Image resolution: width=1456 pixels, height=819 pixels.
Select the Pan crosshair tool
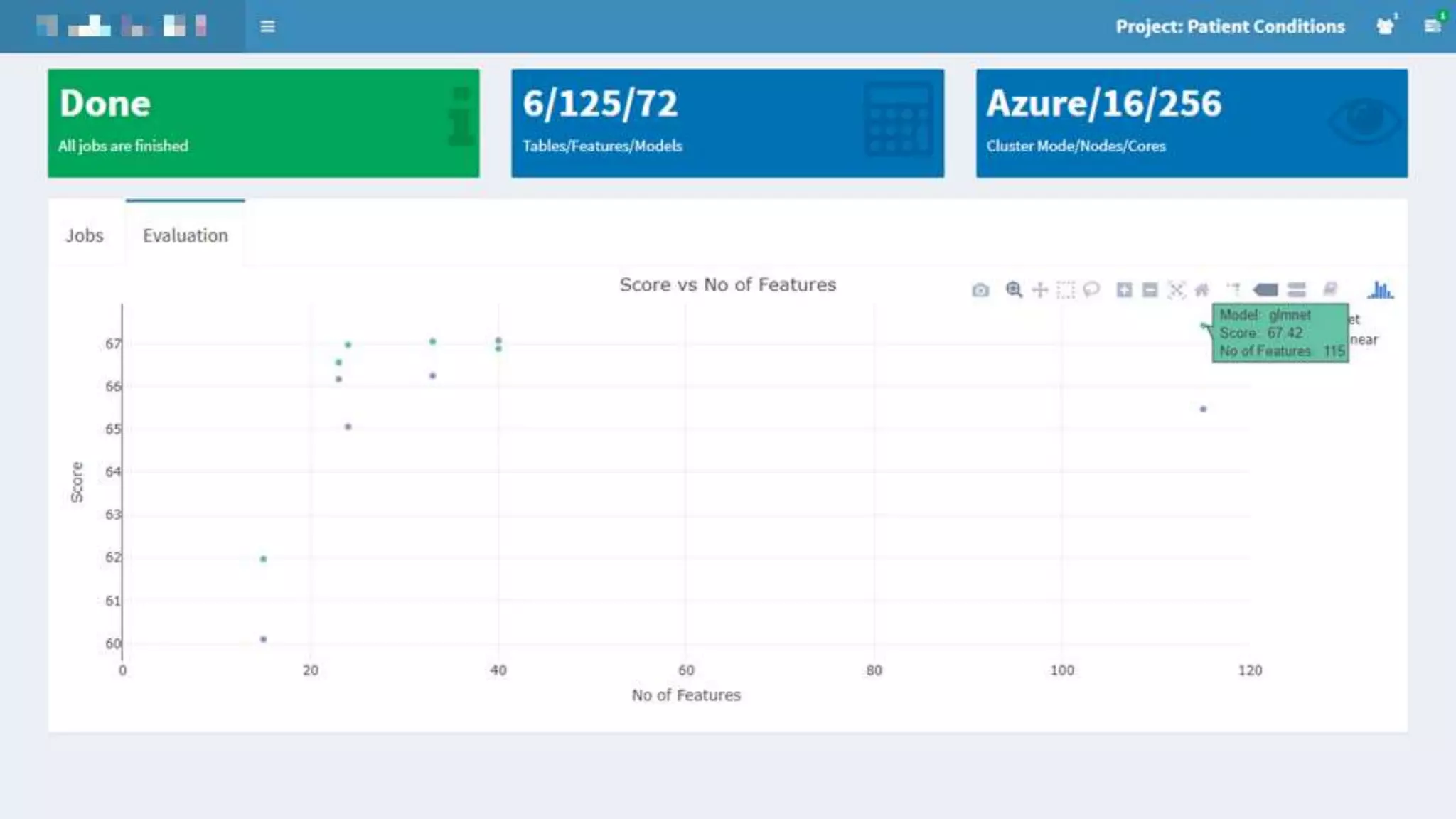[x=1040, y=290]
